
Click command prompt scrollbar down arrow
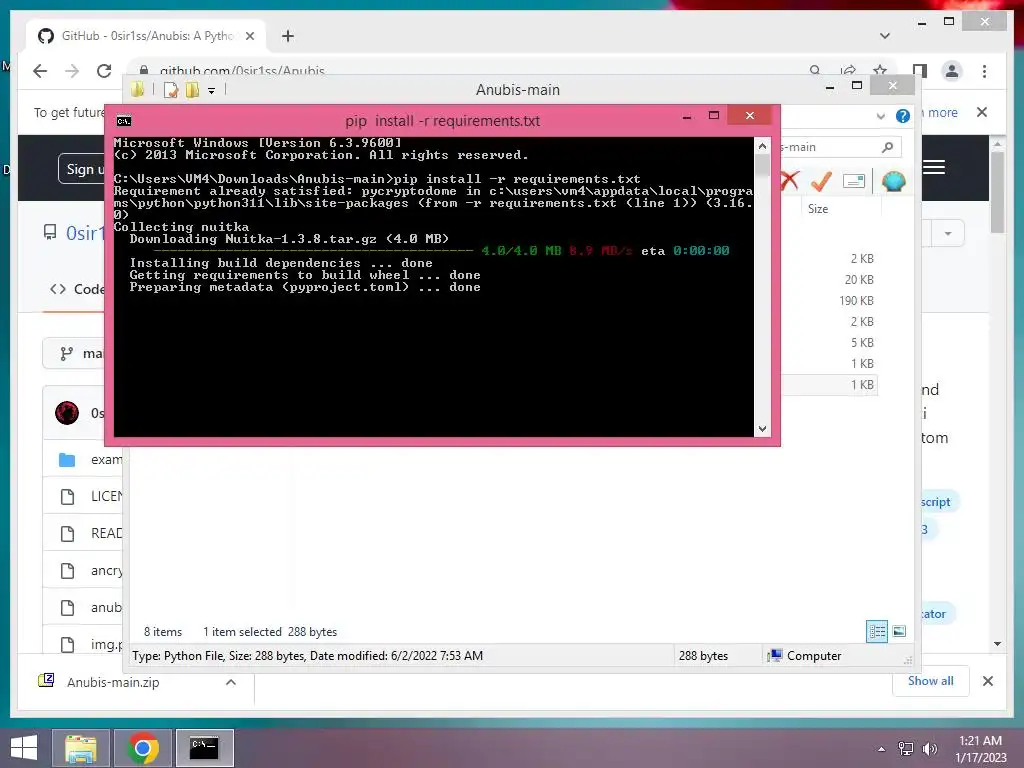point(762,428)
